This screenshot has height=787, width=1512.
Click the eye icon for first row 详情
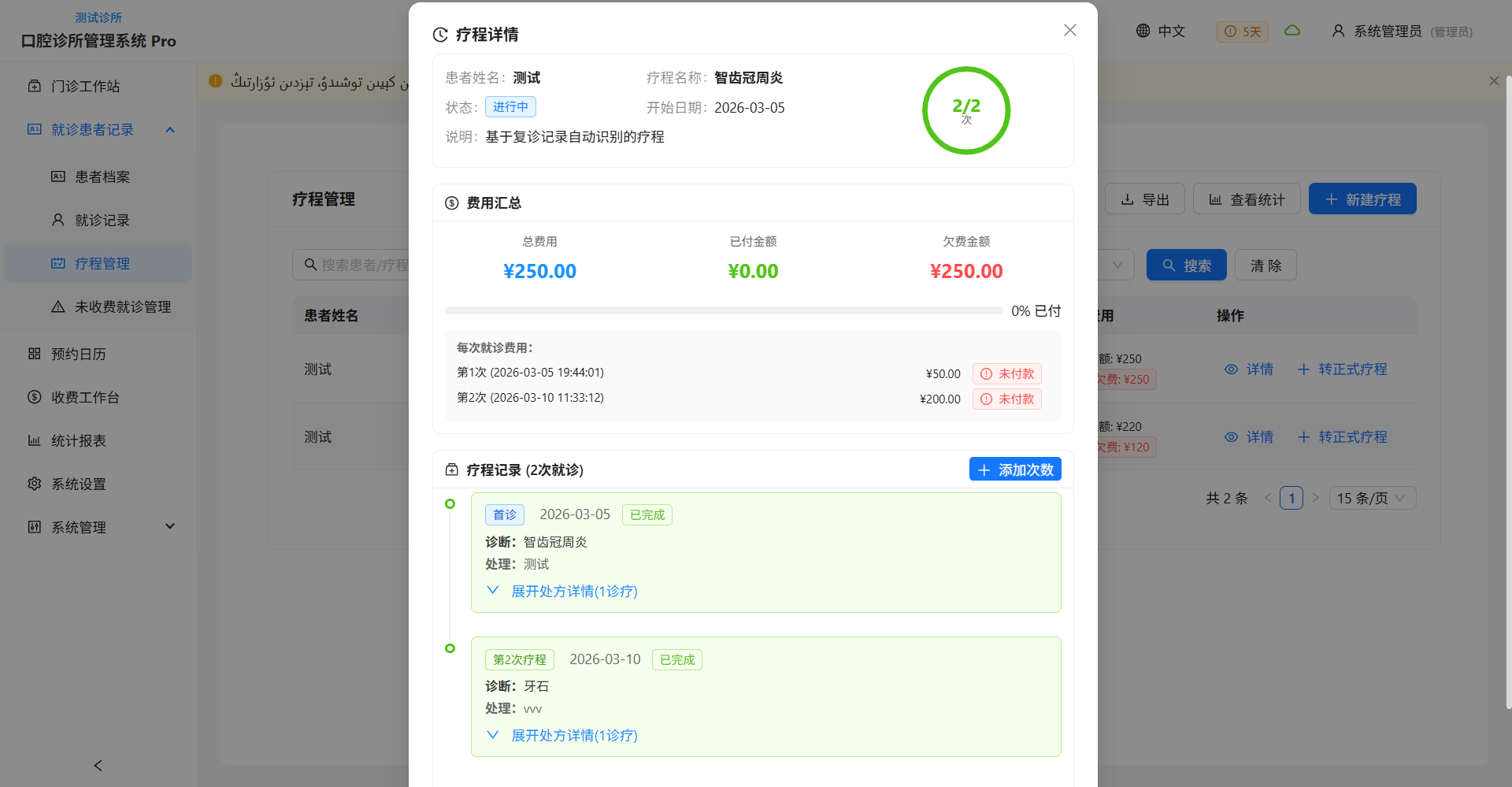[x=1231, y=369]
